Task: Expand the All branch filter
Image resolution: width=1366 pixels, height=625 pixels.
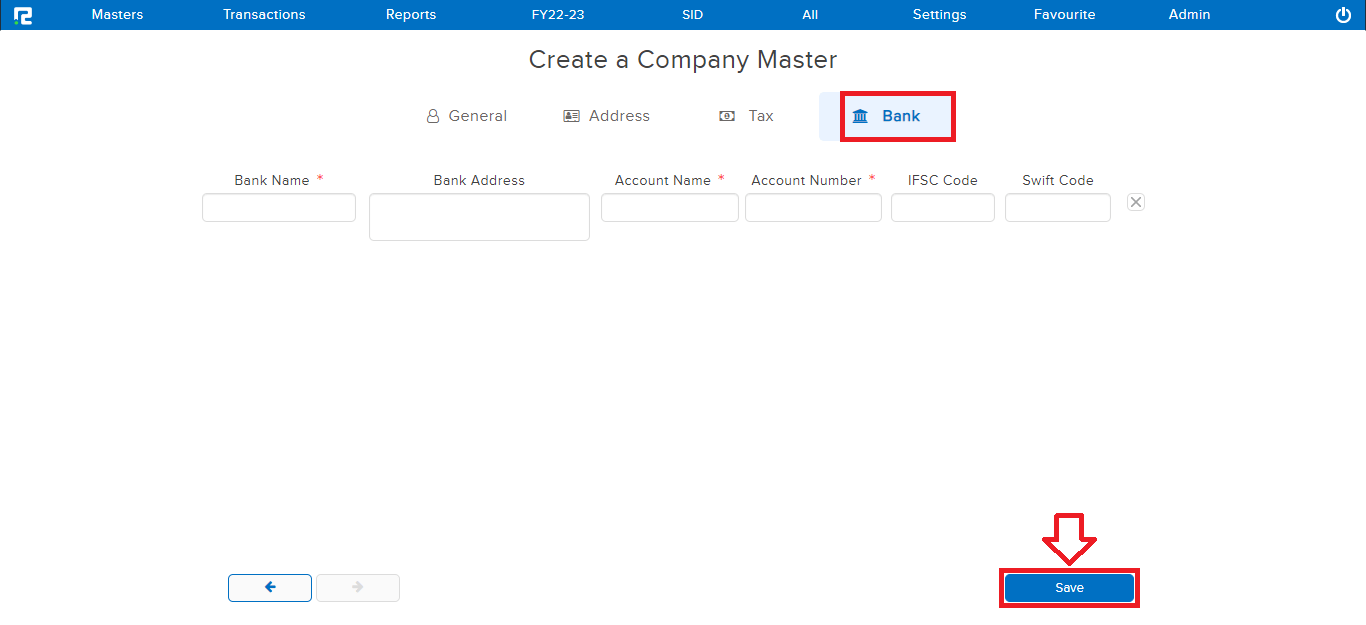Action: pos(810,15)
